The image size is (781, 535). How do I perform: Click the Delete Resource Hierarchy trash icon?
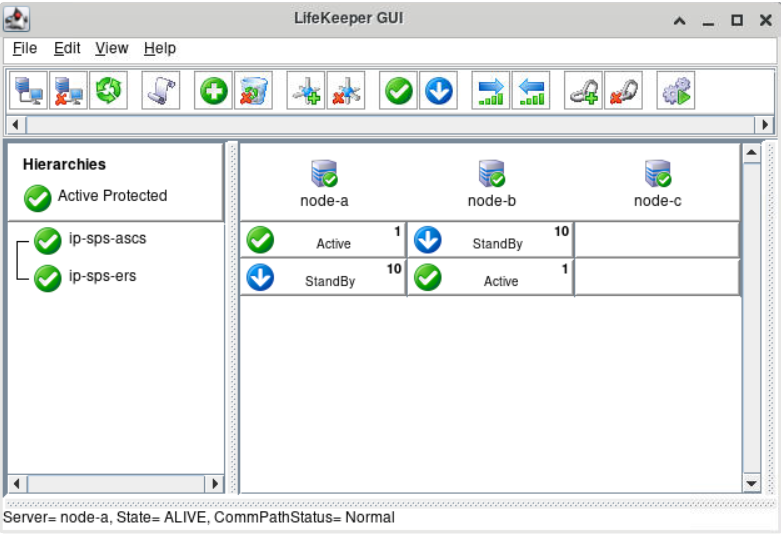click(254, 91)
